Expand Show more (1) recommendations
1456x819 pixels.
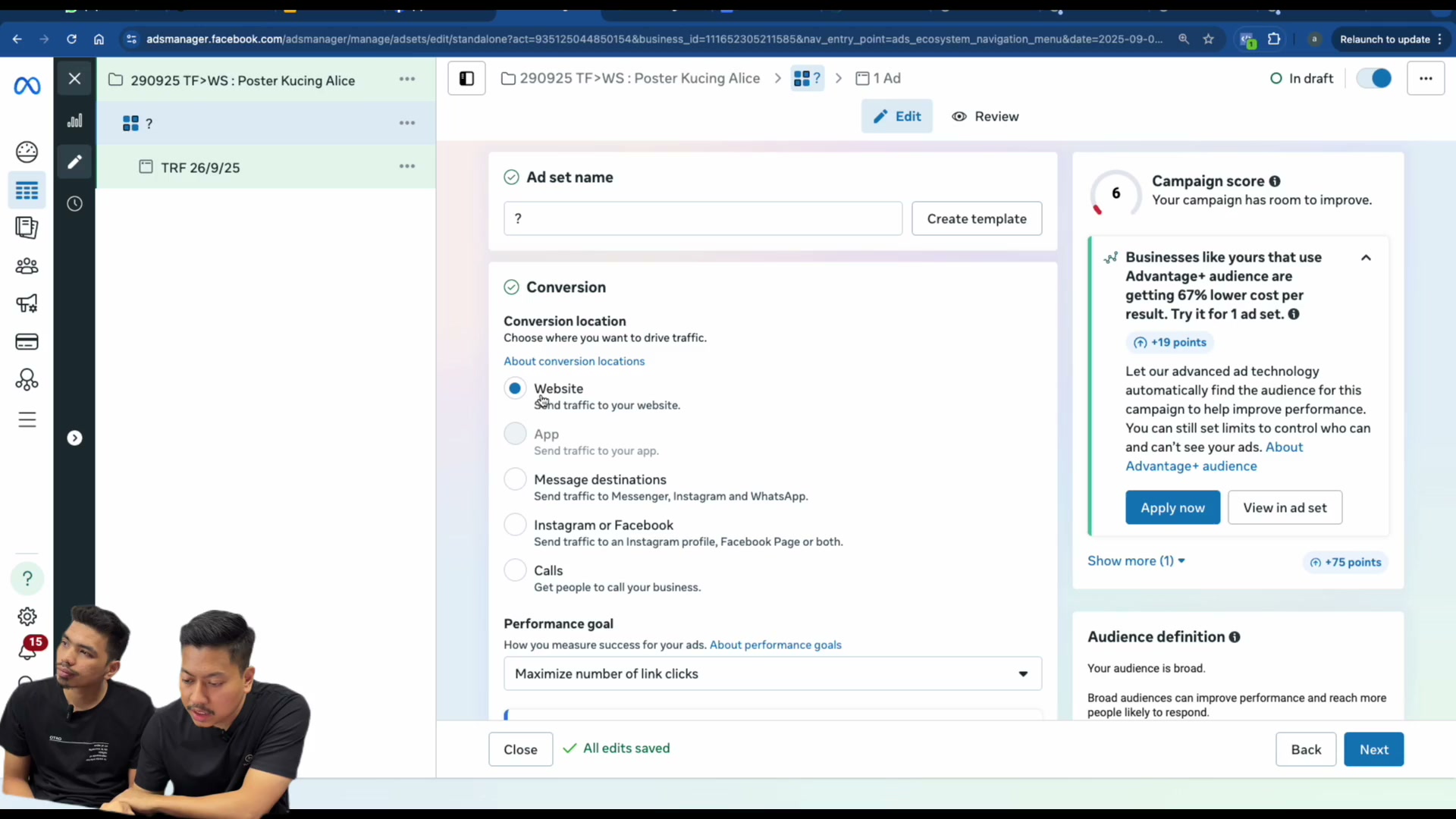click(x=1136, y=561)
